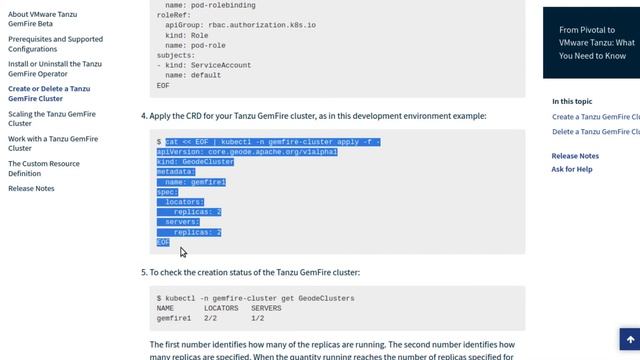Jump to Create a Tanzu GemFire Cluster section
Viewport: 640px width, 360px height.
596,117
